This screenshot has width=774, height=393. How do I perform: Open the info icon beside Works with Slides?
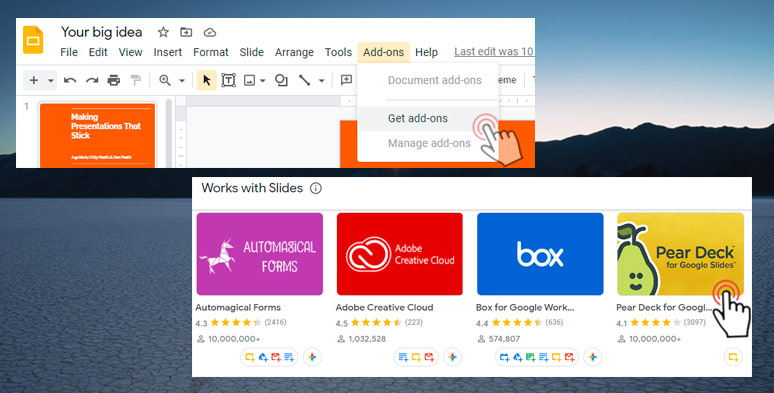coord(315,188)
